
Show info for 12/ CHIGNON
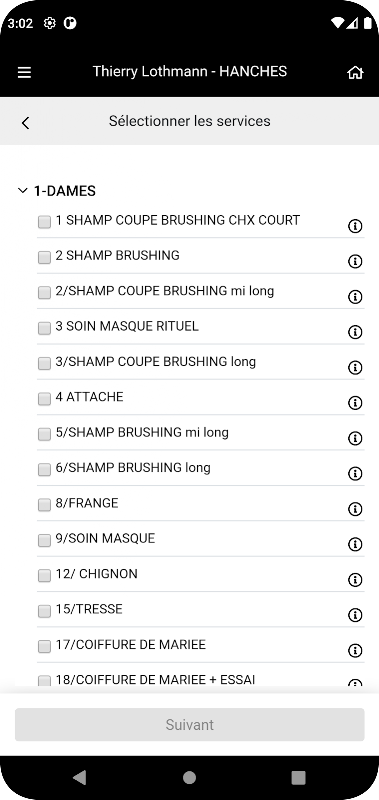coord(355,580)
